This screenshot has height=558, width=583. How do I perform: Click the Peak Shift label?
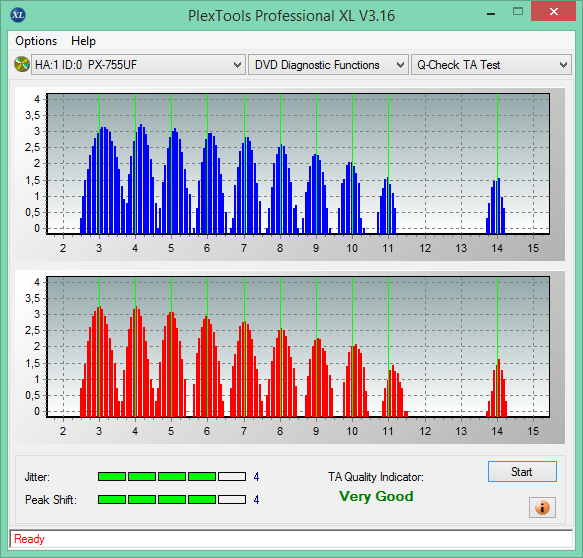click(51, 500)
